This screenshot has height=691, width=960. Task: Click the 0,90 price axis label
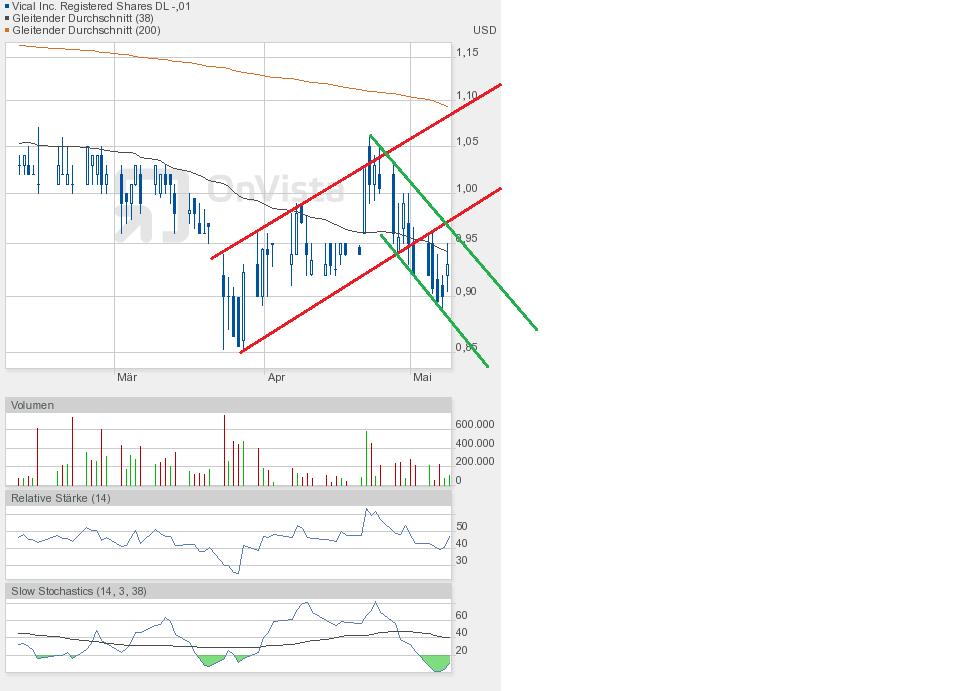coord(466,291)
